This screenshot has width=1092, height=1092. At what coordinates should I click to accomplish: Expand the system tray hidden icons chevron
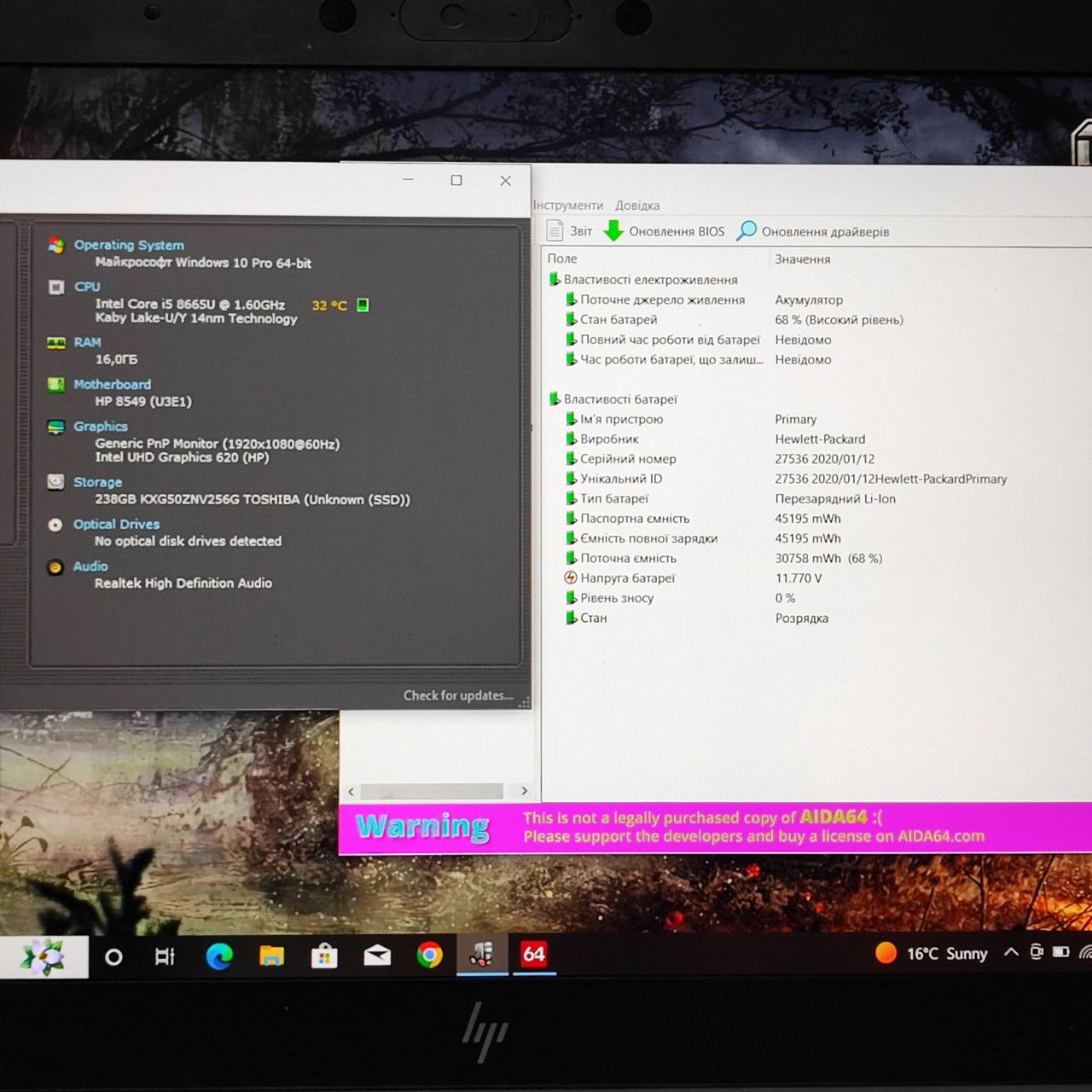tap(1011, 952)
